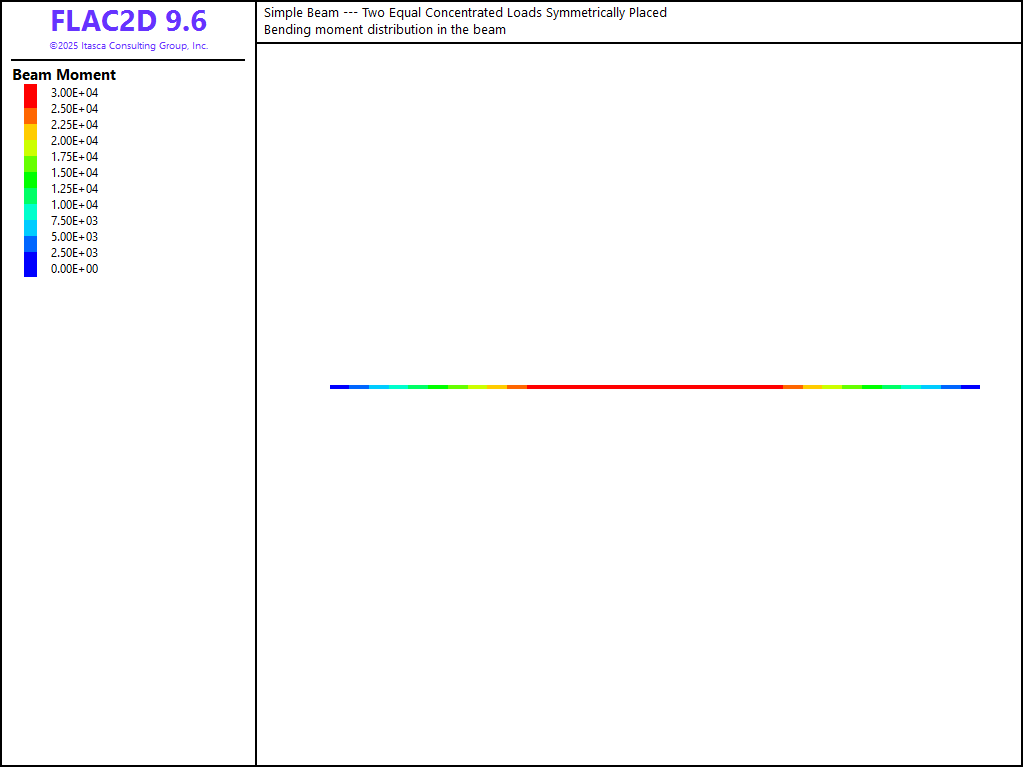The image size is (1024, 768).
Task: Select the Beam Moment legend heading
Action: pos(64,75)
